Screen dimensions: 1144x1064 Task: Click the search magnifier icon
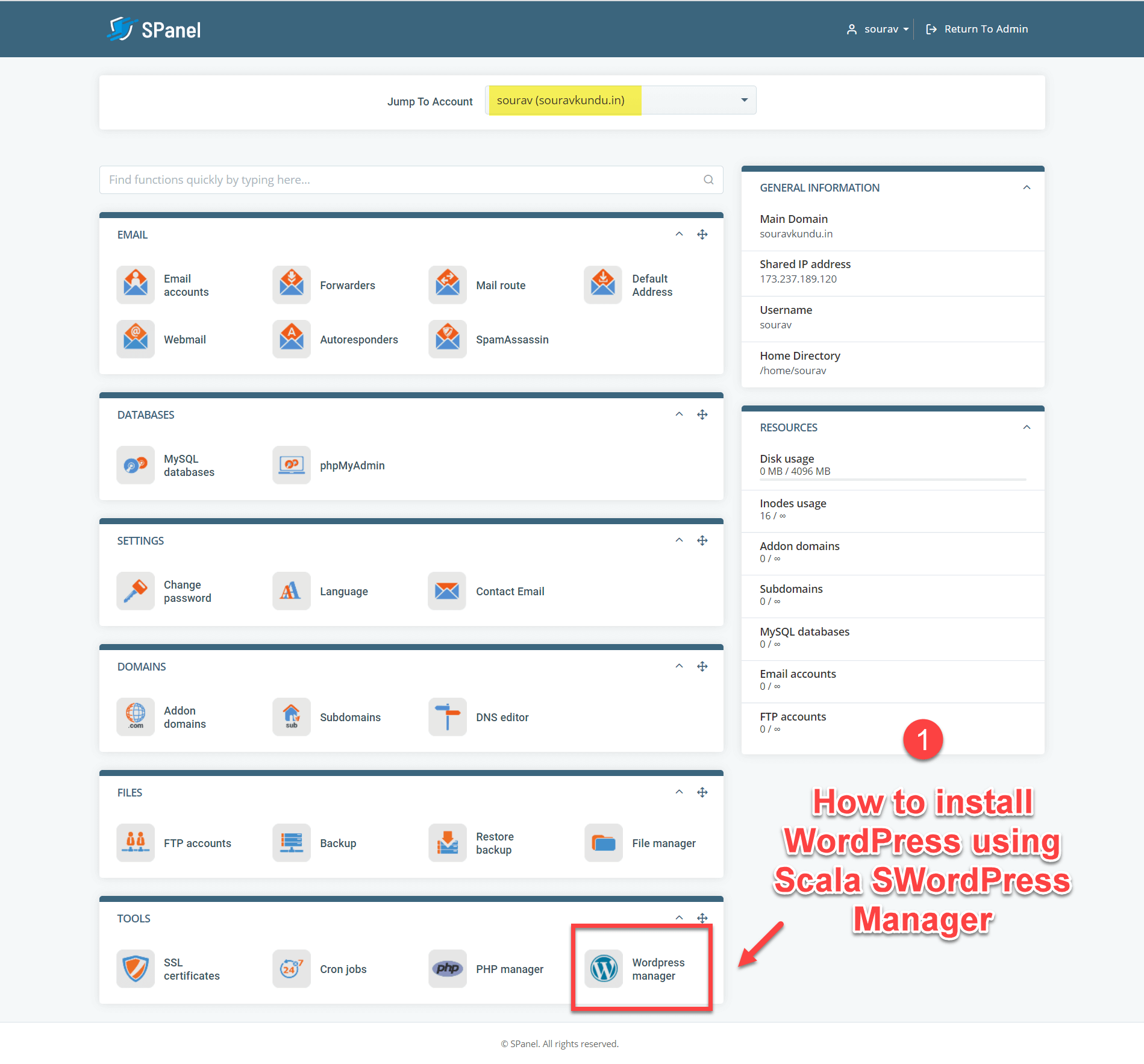point(708,180)
